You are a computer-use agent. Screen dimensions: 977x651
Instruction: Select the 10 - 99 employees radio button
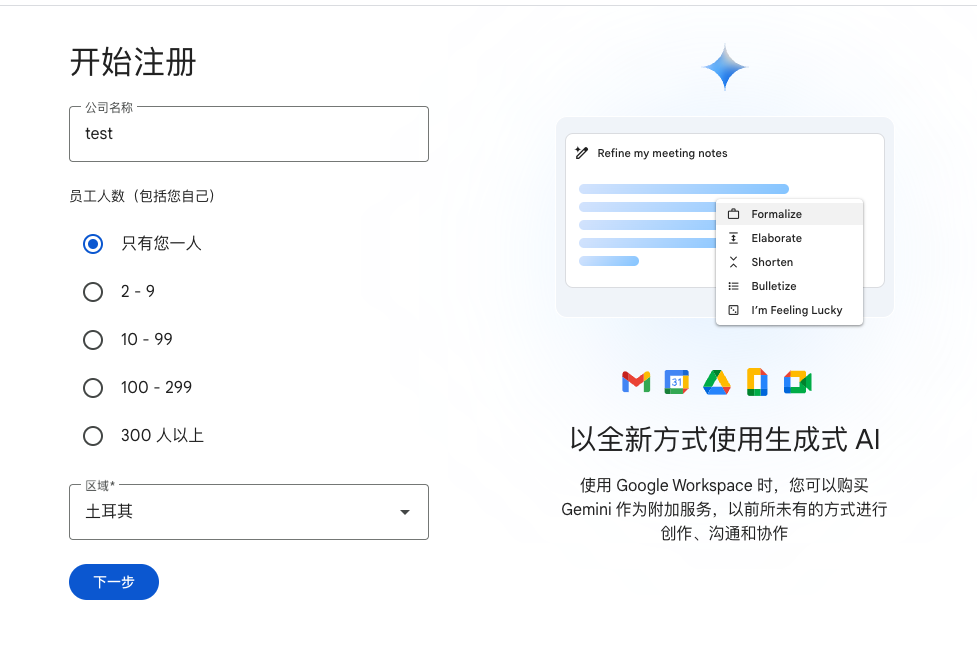tap(93, 340)
